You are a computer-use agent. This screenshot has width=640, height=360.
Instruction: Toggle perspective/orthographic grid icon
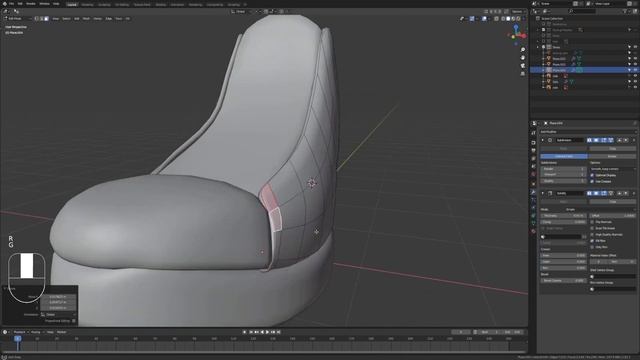click(x=523, y=74)
